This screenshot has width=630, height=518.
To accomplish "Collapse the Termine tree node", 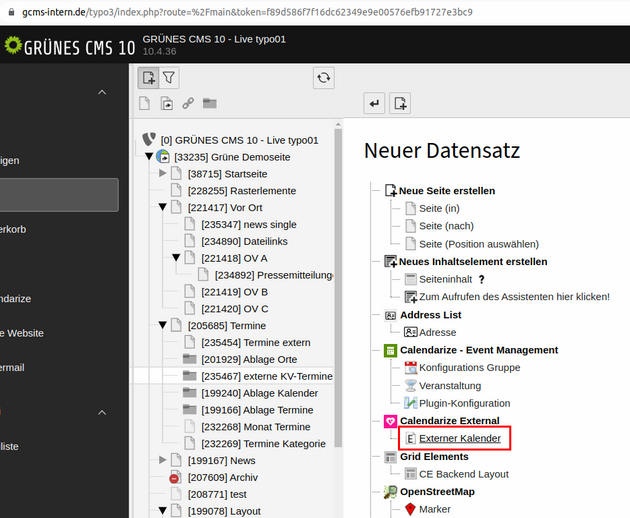I will [163, 325].
